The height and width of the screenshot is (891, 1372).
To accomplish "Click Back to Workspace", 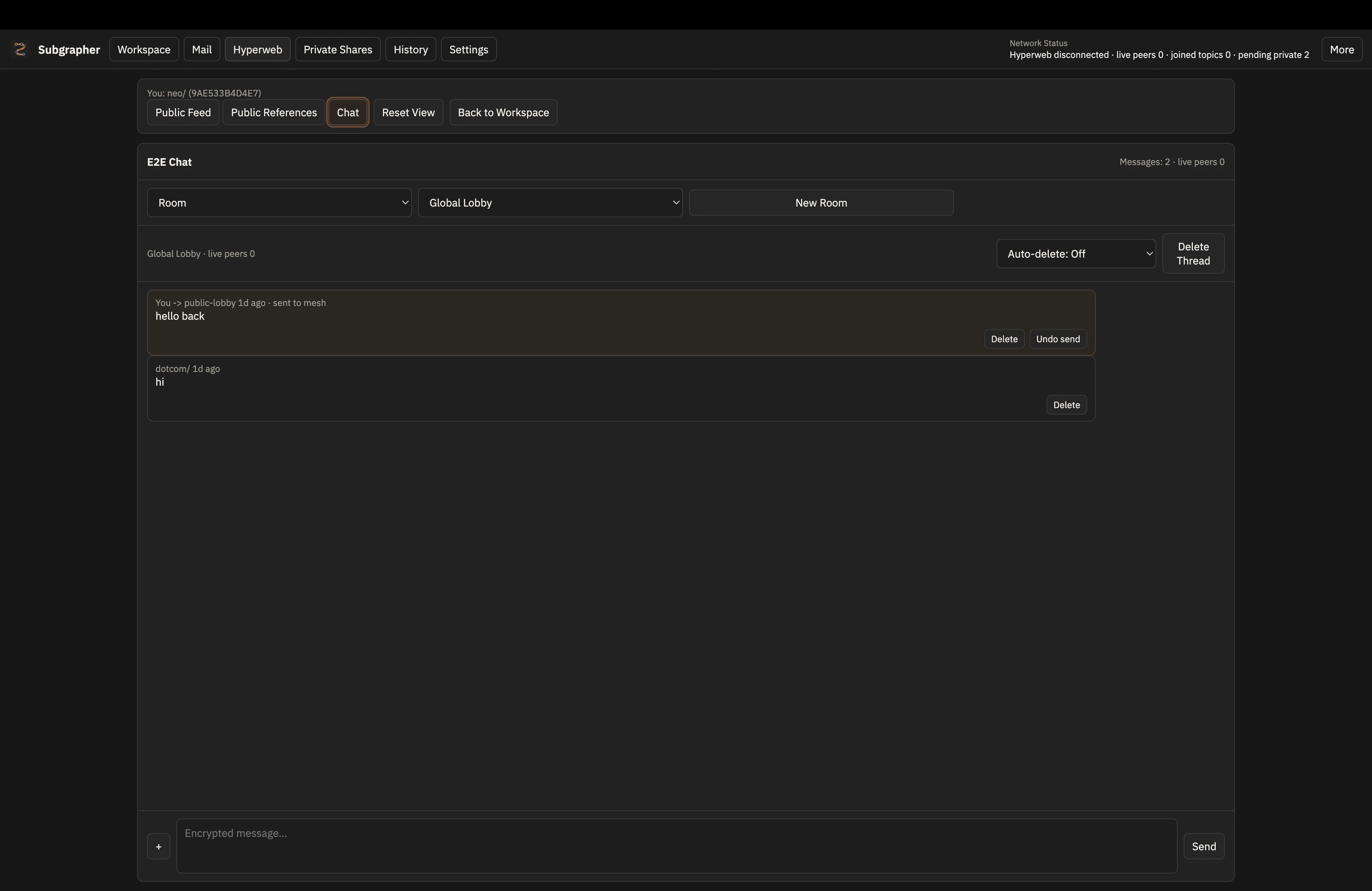I will (x=503, y=112).
